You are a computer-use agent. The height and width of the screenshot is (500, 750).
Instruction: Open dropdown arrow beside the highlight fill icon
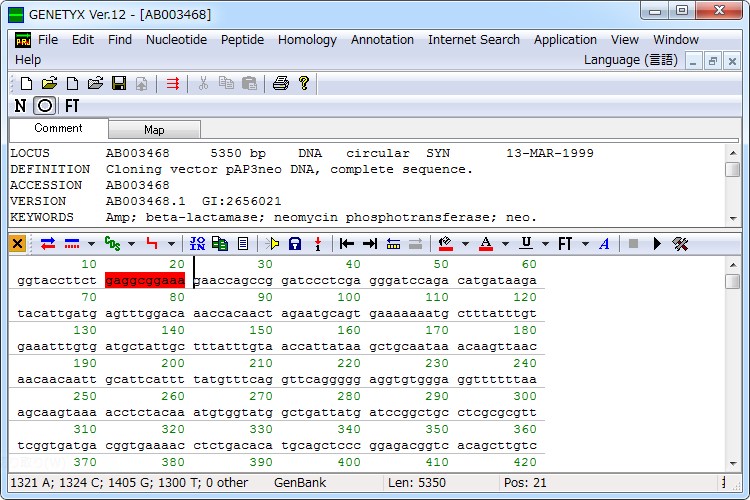(465, 244)
